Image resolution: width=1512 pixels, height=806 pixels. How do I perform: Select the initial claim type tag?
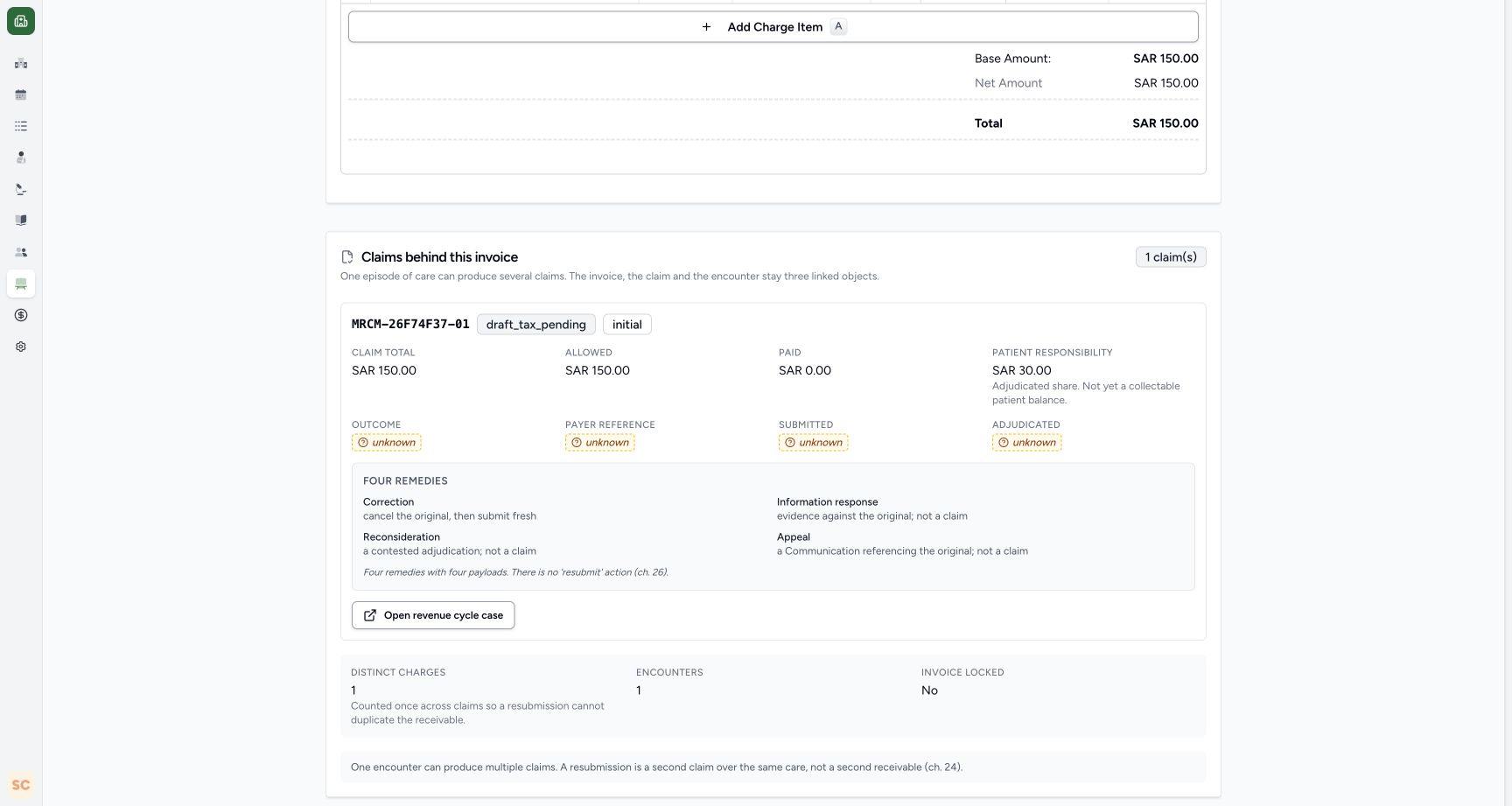click(x=627, y=325)
